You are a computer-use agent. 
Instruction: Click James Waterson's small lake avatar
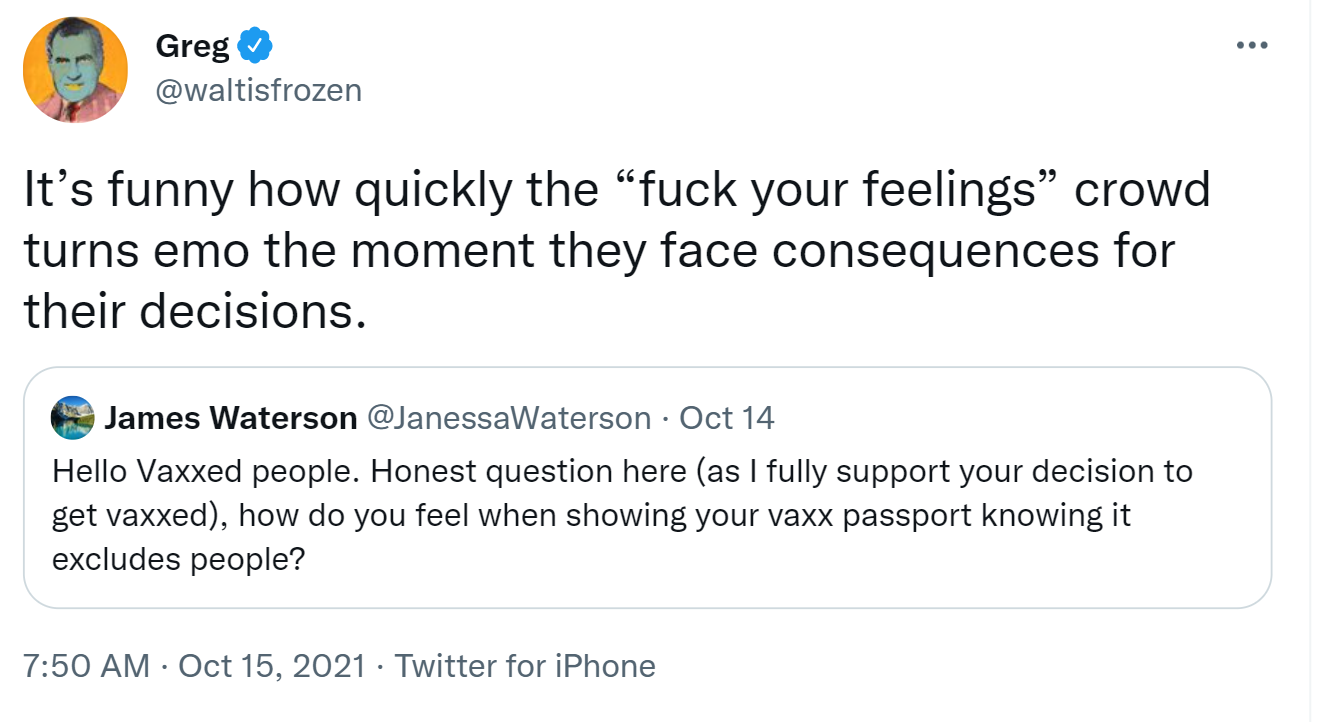pos(74,418)
